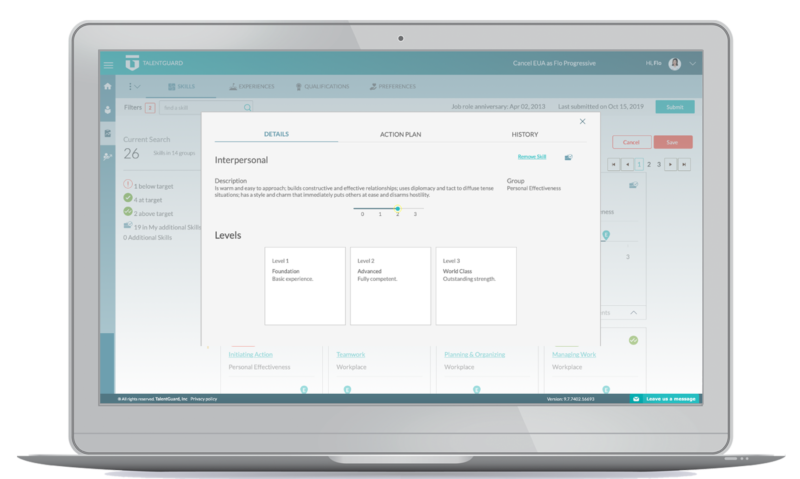Viewport: 800px width, 479px height.
Task: Switch to the Experiences tab
Action: tap(252, 87)
